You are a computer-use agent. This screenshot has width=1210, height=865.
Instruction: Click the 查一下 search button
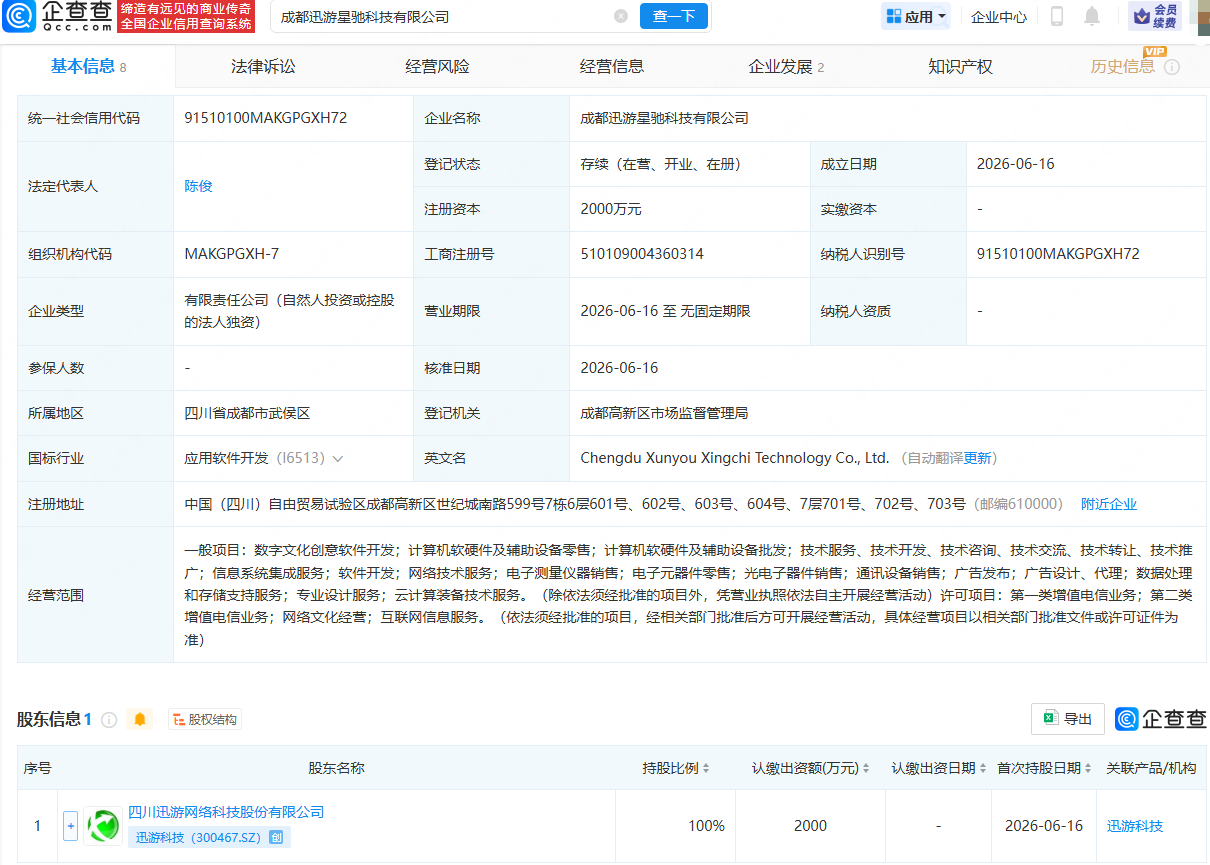[x=673, y=16]
